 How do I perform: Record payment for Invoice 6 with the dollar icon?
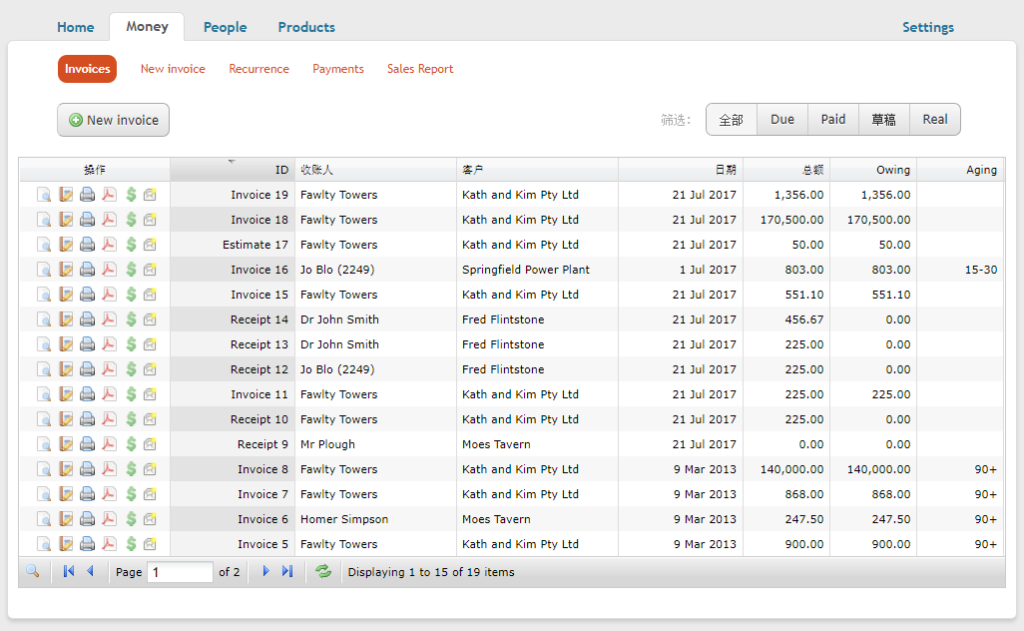(131, 519)
